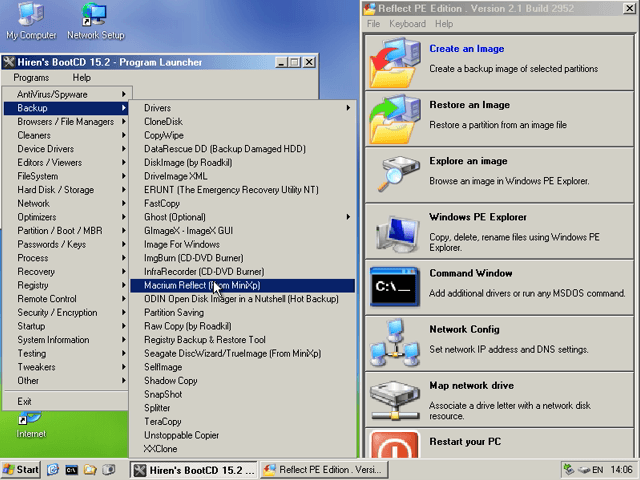Click the Network Config computers icon
The height and width of the screenshot is (480, 640).
click(x=395, y=343)
